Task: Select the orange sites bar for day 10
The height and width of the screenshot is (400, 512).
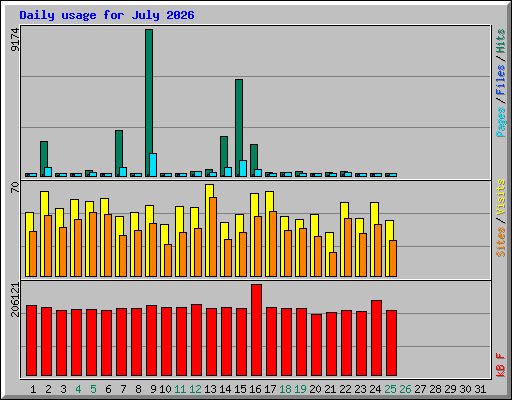Action: (x=168, y=260)
